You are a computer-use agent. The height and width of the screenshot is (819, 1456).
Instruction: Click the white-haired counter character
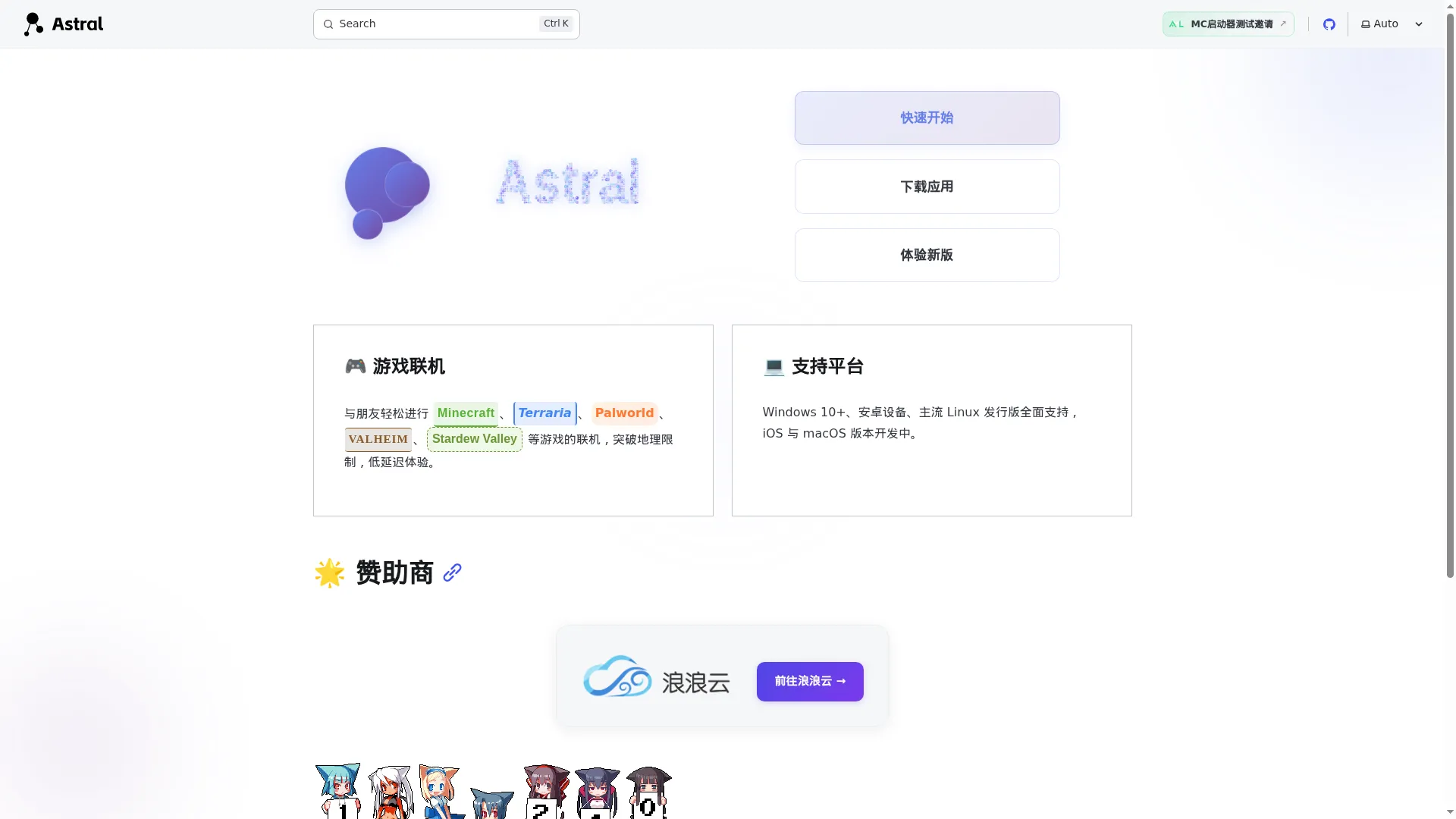click(x=391, y=792)
